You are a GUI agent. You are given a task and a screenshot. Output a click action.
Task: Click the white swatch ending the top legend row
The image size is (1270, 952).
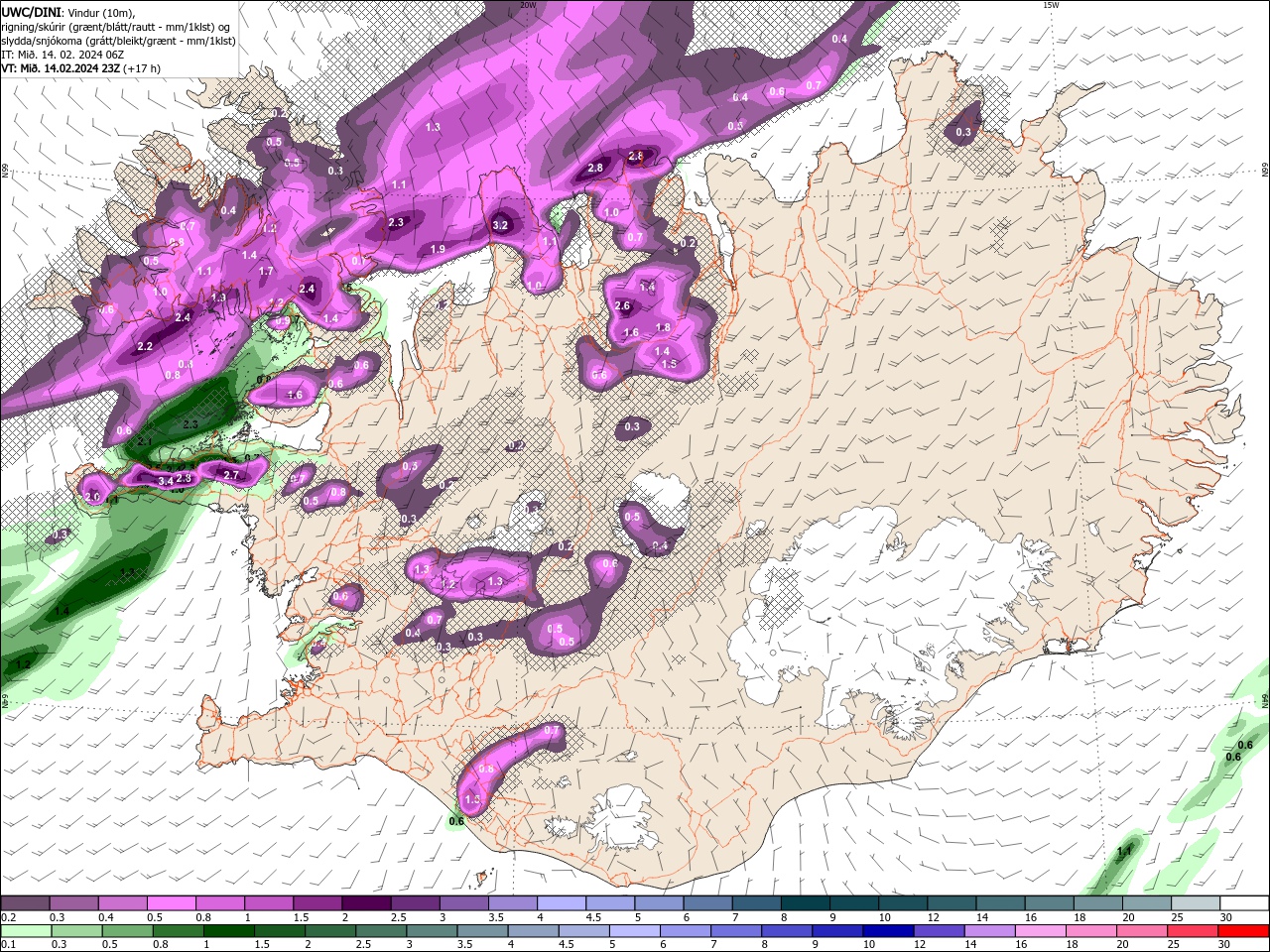click(x=1244, y=903)
